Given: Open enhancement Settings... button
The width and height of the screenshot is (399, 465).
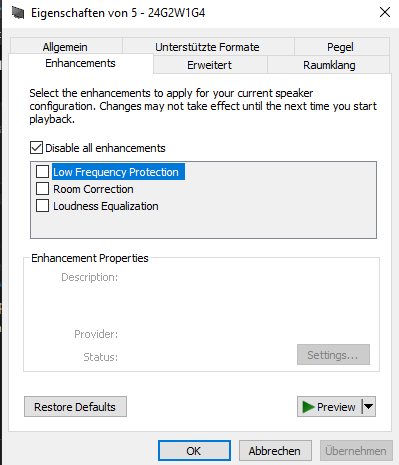Looking at the screenshot, I should point(333,355).
